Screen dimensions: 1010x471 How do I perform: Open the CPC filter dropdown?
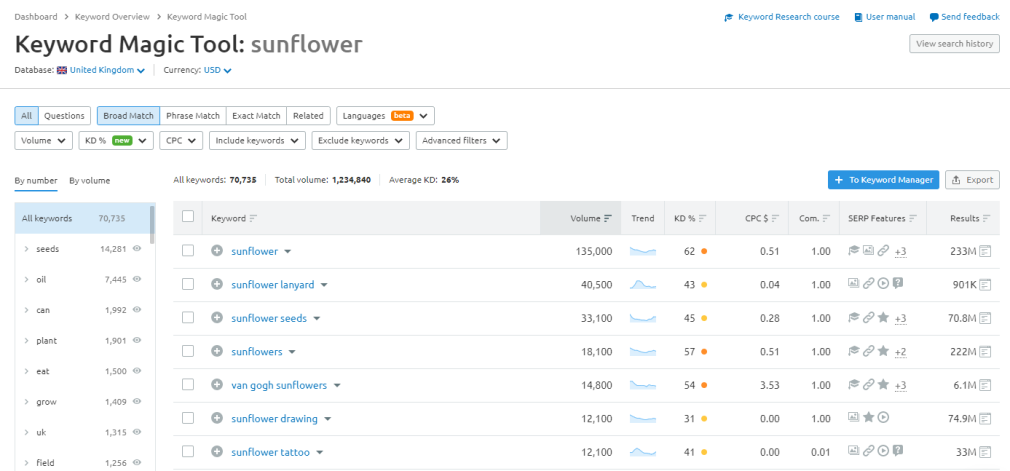click(182, 140)
